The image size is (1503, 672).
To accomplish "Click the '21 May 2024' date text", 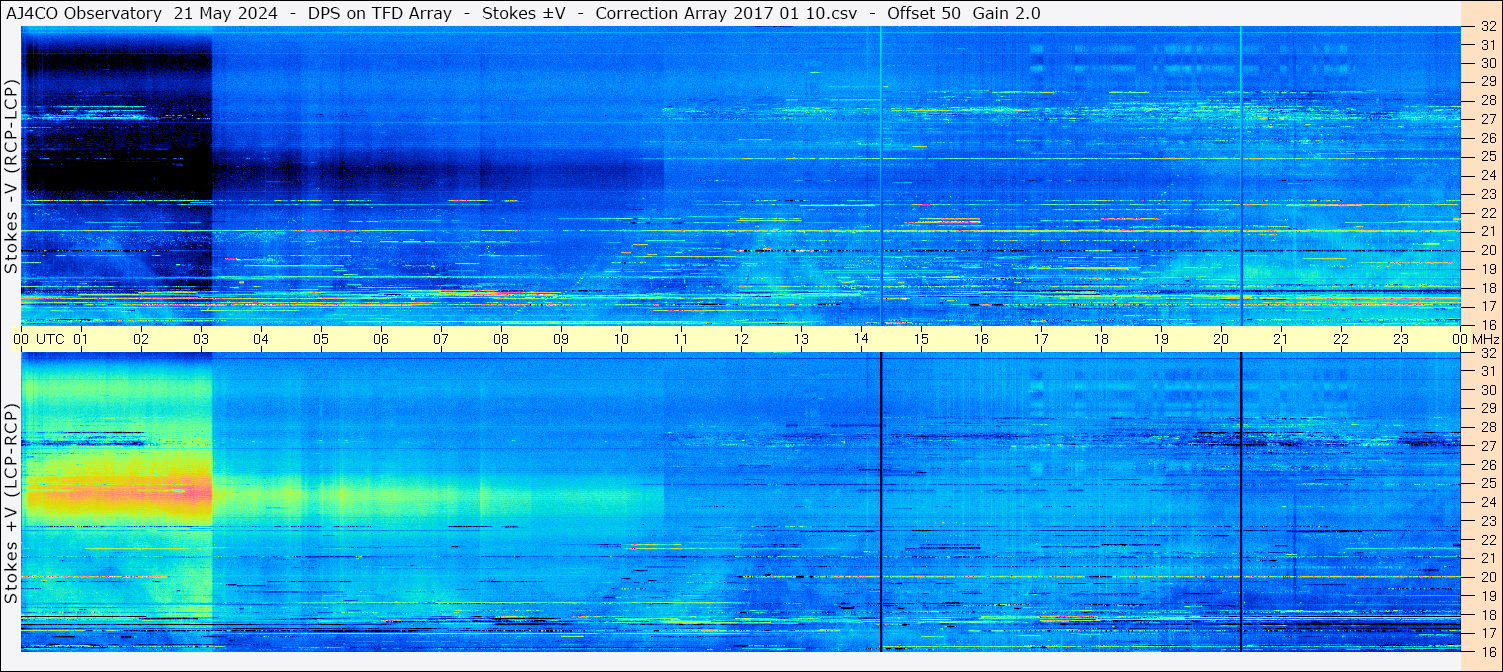I will click(x=225, y=14).
